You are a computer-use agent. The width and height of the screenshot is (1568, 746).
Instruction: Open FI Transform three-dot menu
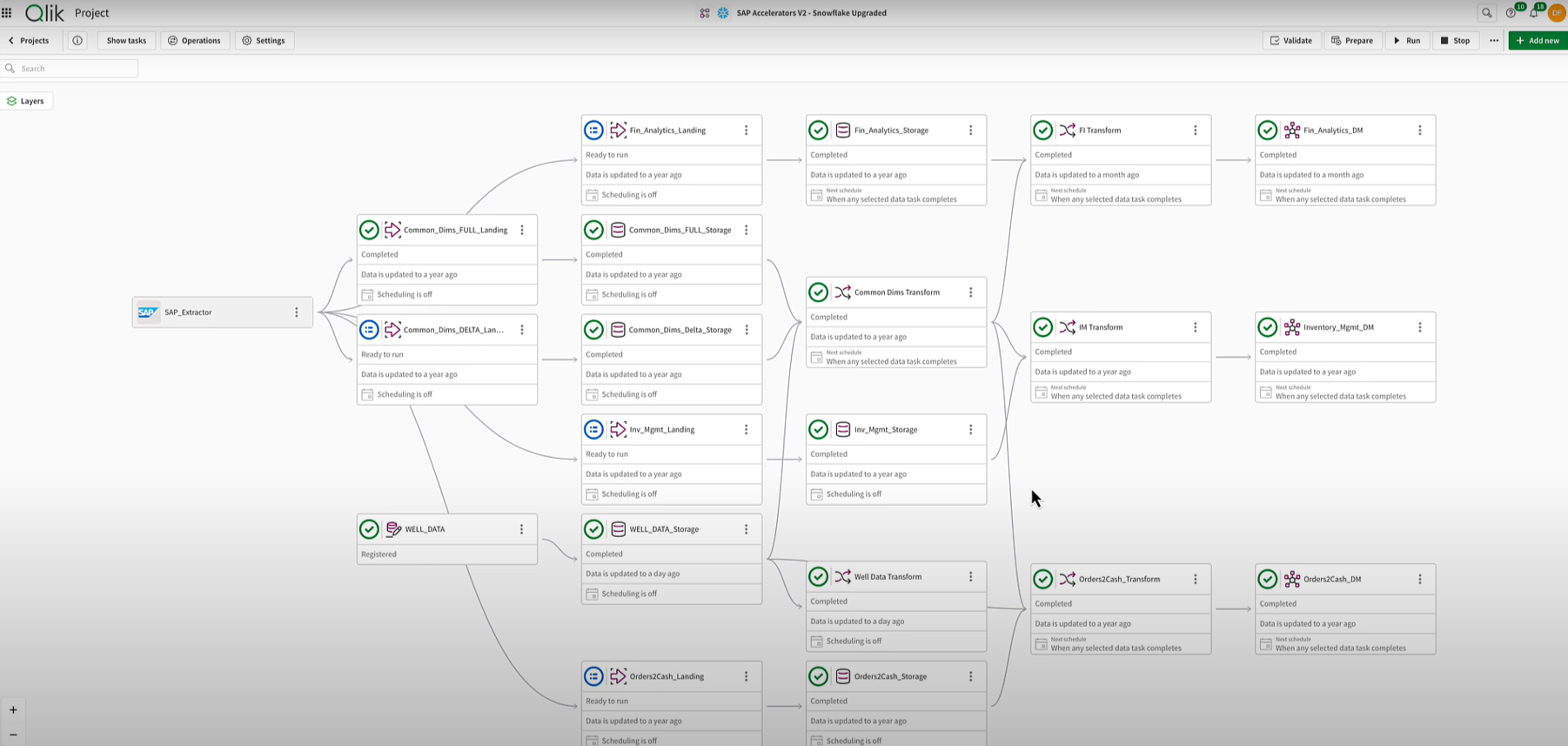[1195, 131]
